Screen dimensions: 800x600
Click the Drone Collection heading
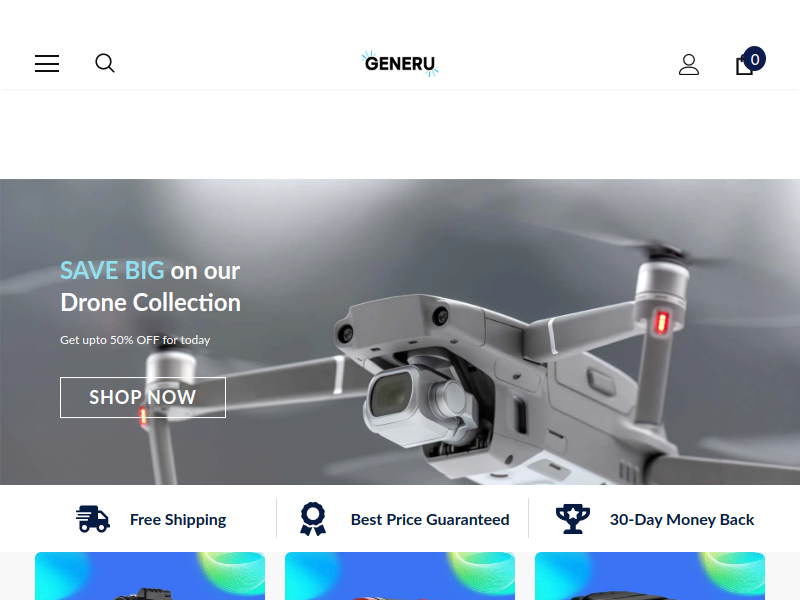pos(151,303)
